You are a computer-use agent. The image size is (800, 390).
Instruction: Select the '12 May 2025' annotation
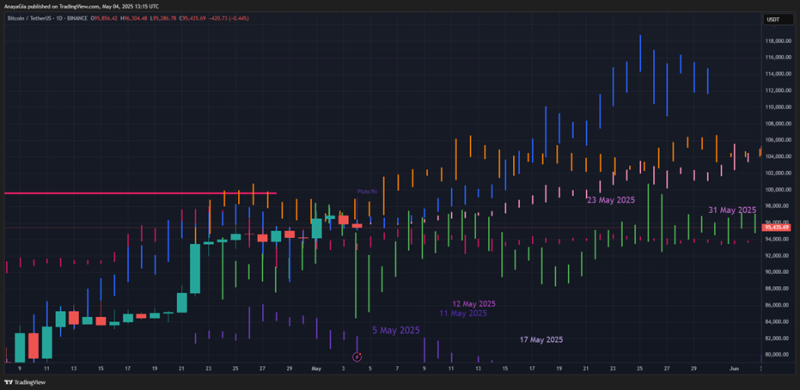click(x=474, y=304)
